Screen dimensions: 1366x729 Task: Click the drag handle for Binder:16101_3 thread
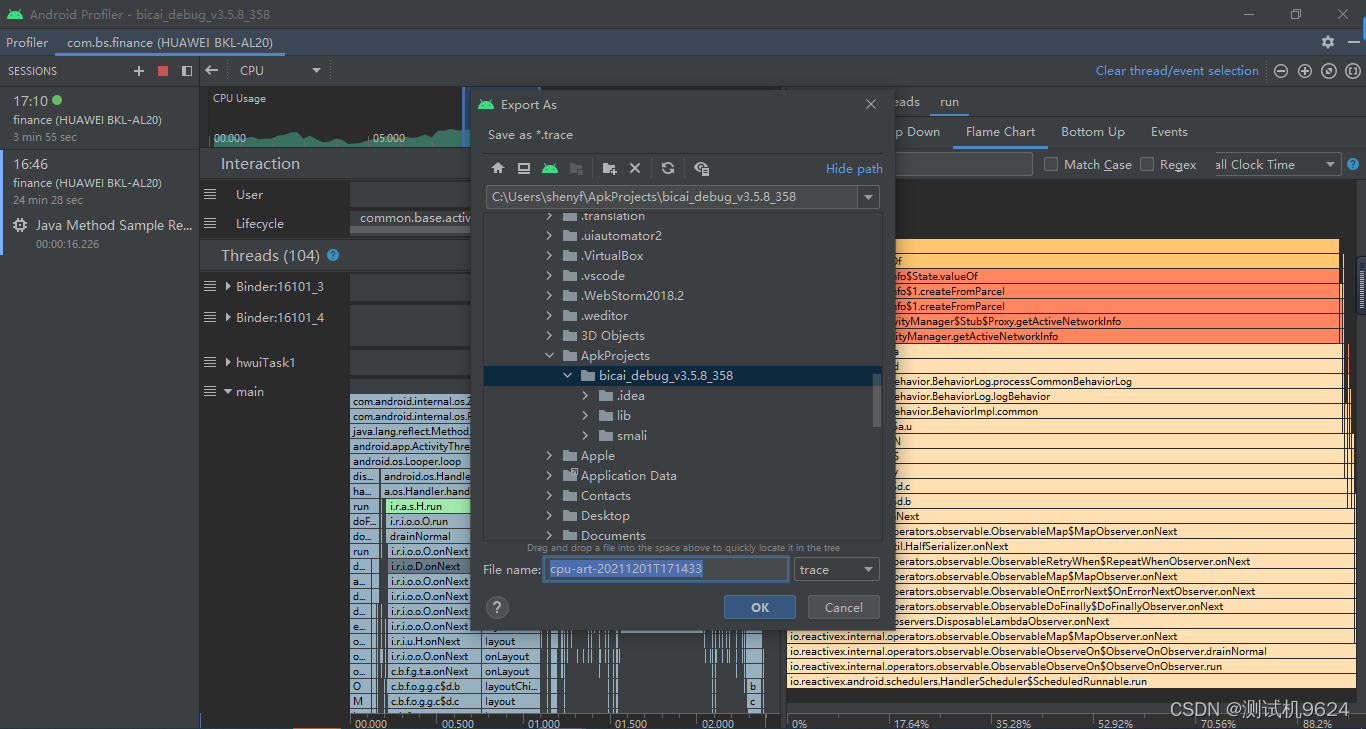[x=210, y=286]
